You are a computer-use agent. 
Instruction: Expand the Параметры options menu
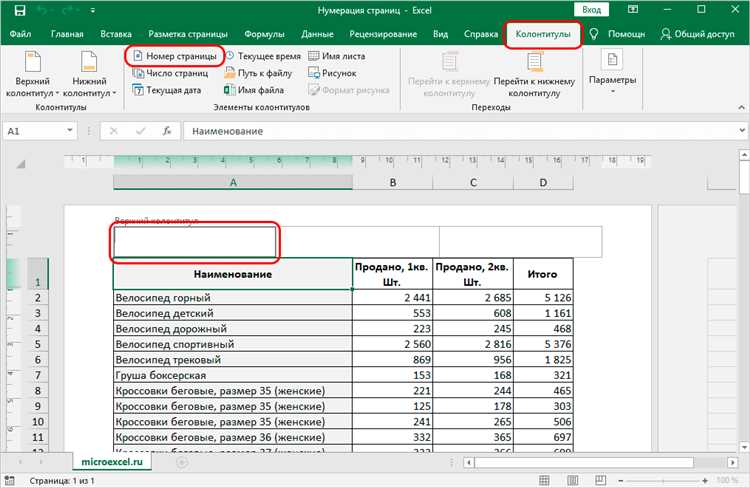pyautogui.click(x=612, y=72)
